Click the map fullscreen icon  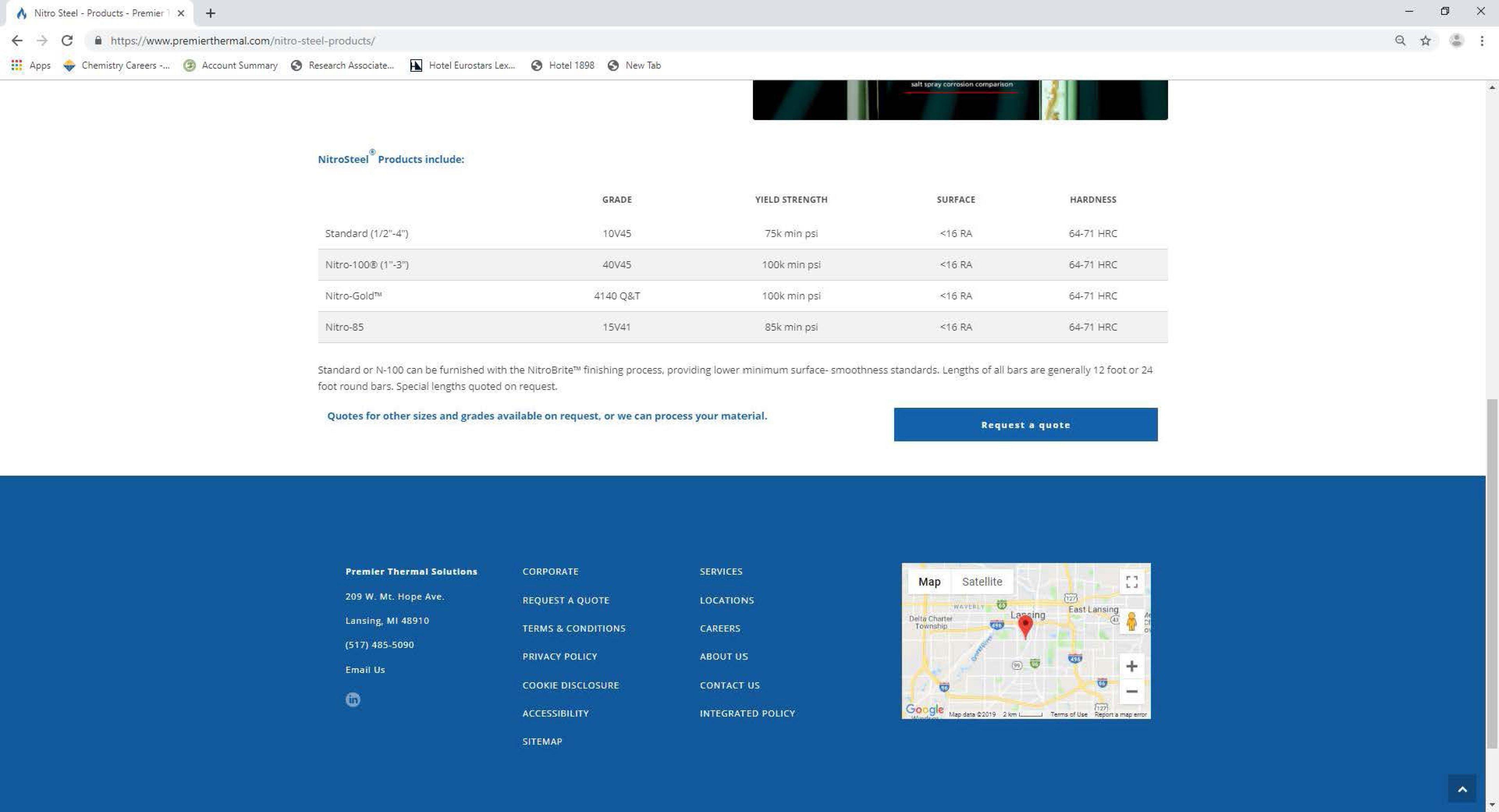click(1131, 582)
